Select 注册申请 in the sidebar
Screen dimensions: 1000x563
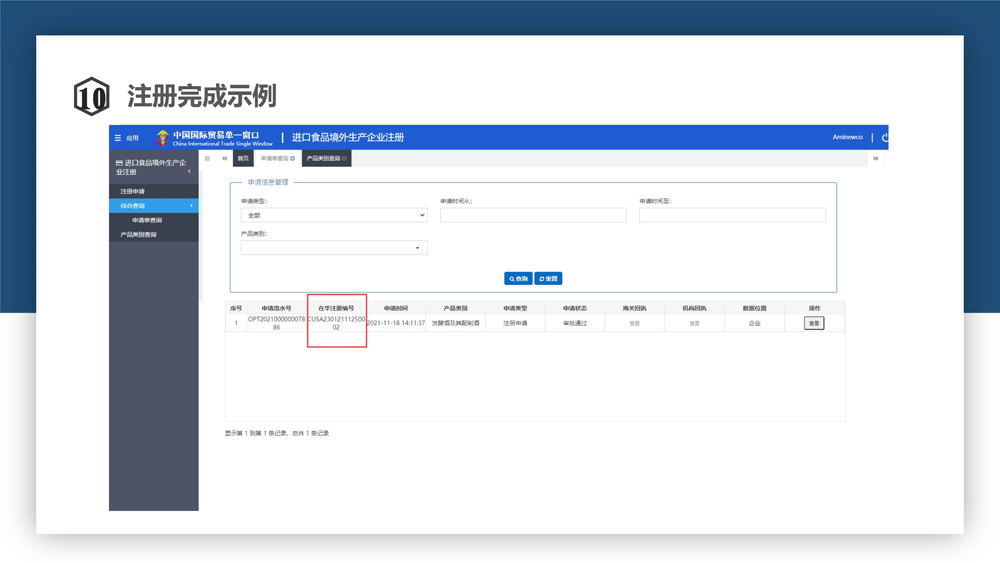133,191
